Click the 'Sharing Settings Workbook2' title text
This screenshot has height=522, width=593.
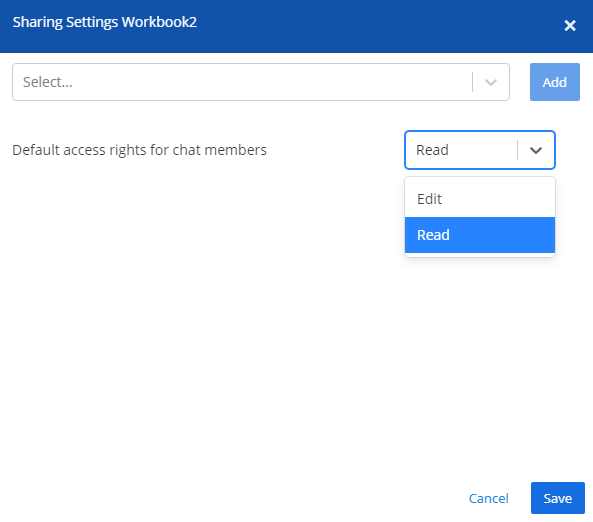[x=105, y=22]
